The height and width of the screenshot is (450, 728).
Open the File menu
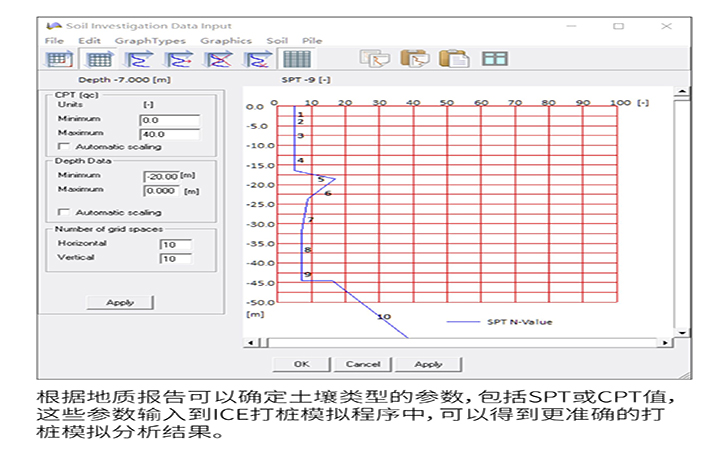pos(54,41)
